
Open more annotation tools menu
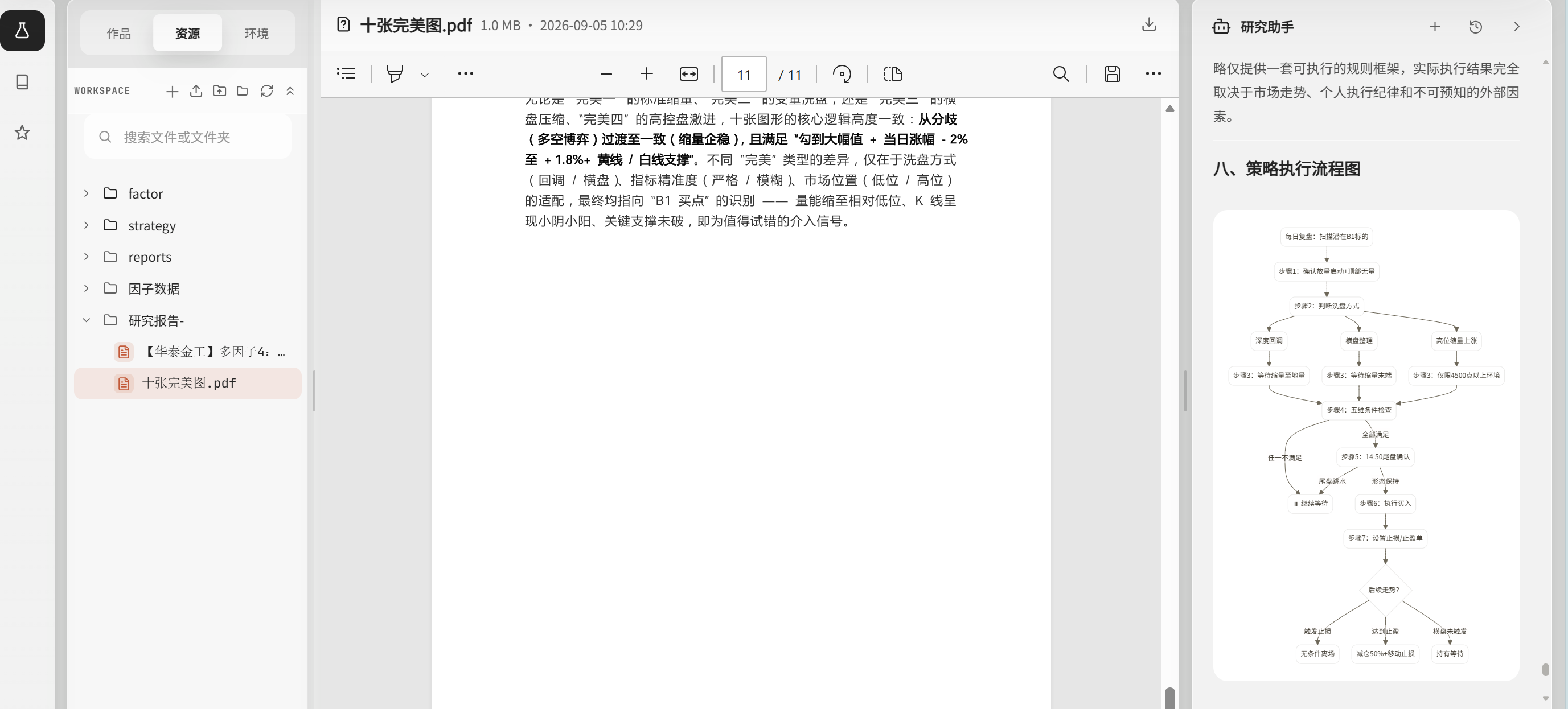(466, 73)
